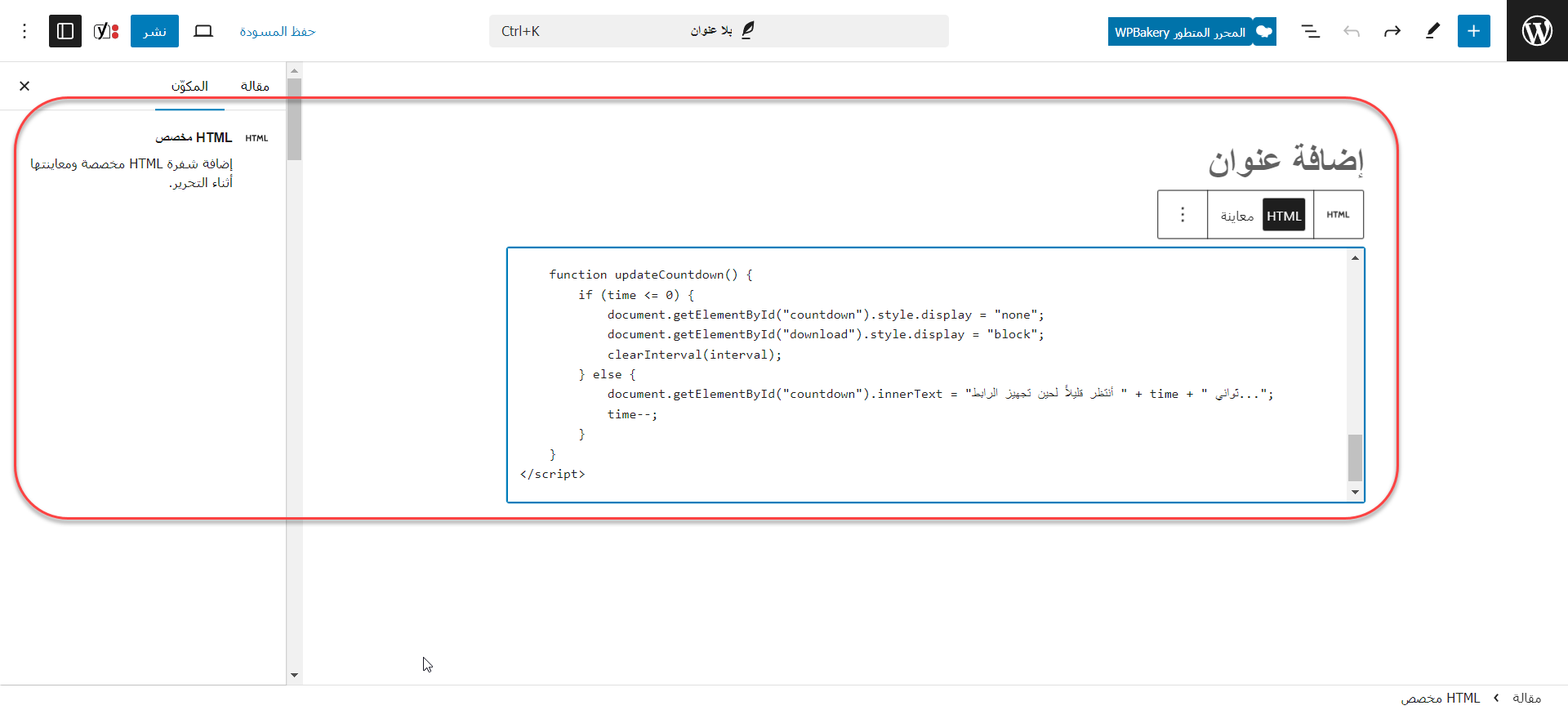Select the المكوّن sidebar tab
This screenshot has height=710, width=1568.
point(189,86)
